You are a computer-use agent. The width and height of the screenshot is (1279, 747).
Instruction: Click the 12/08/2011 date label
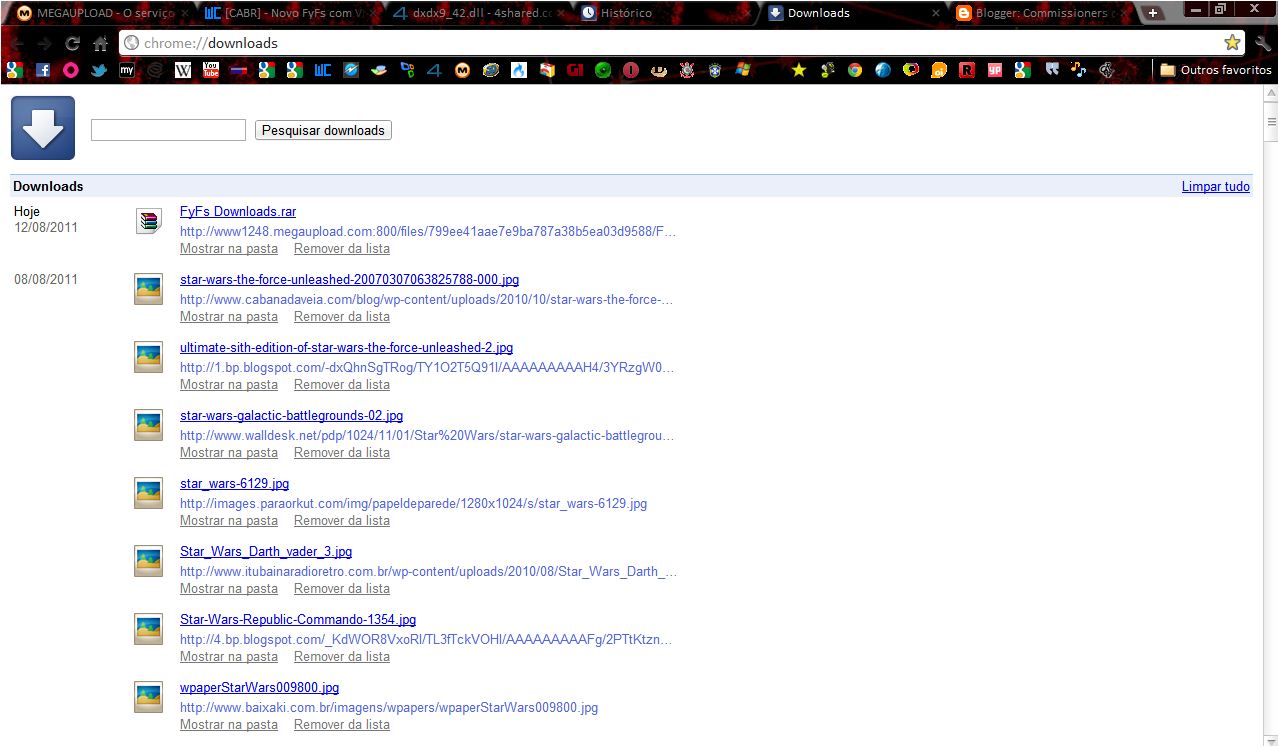pyautogui.click(x=46, y=227)
